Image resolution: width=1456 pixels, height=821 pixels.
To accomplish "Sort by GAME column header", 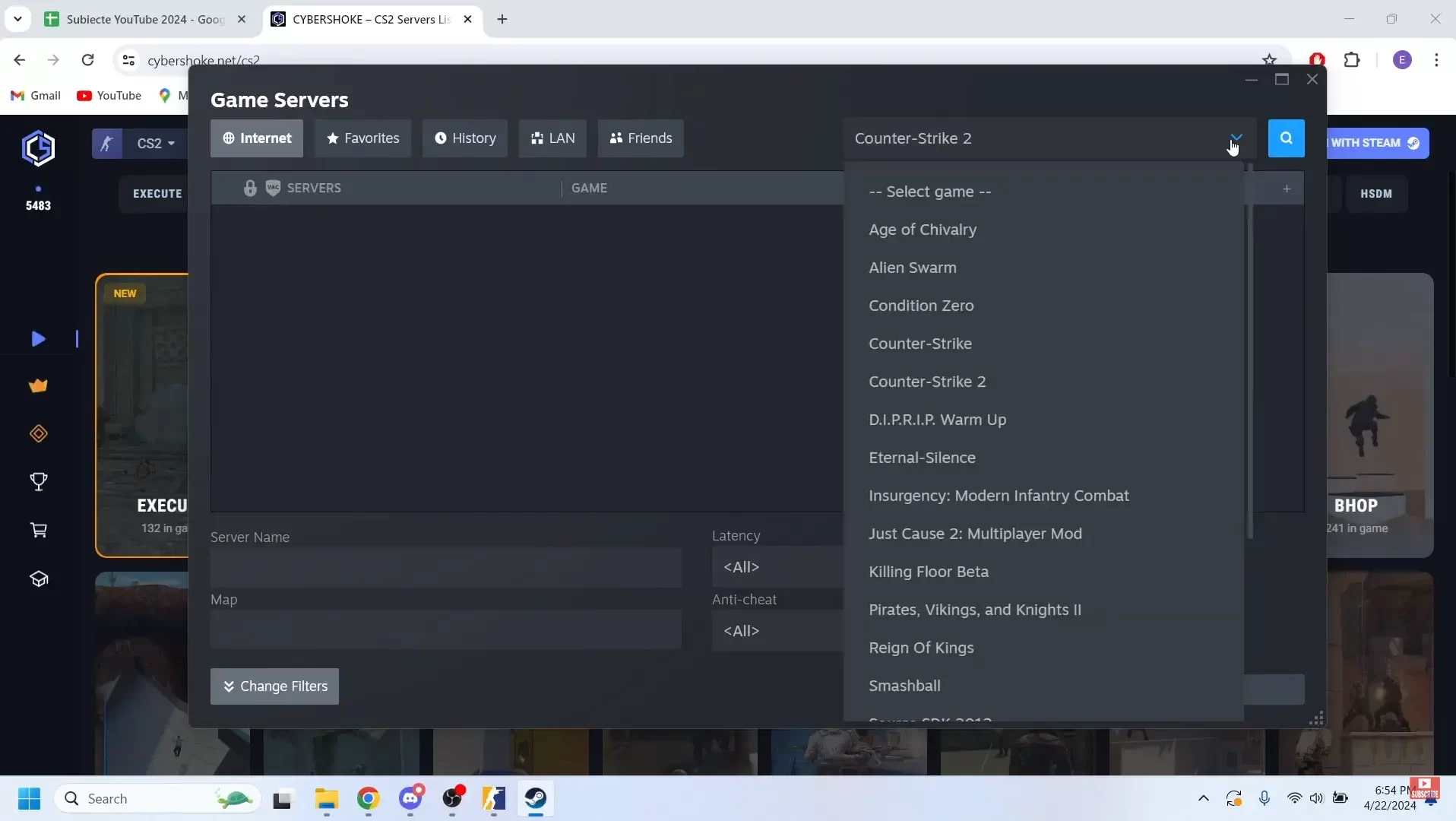I will point(589,188).
